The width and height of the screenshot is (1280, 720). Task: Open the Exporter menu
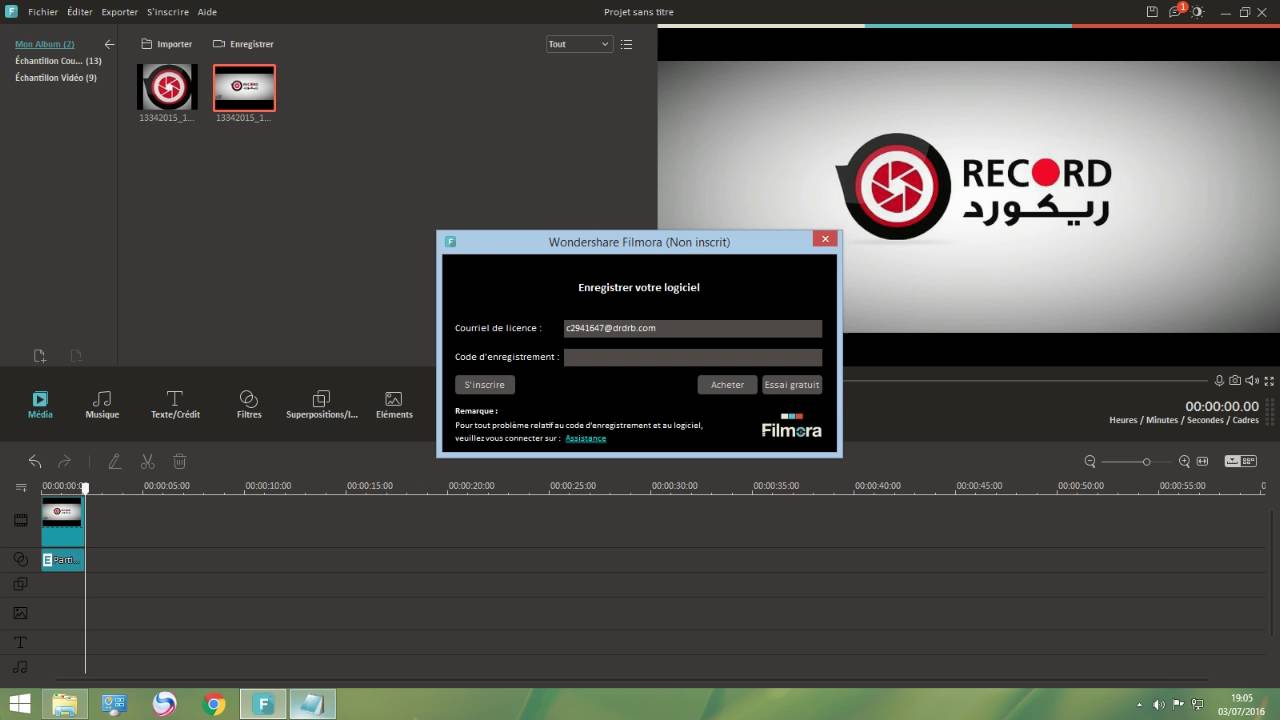click(x=119, y=12)
